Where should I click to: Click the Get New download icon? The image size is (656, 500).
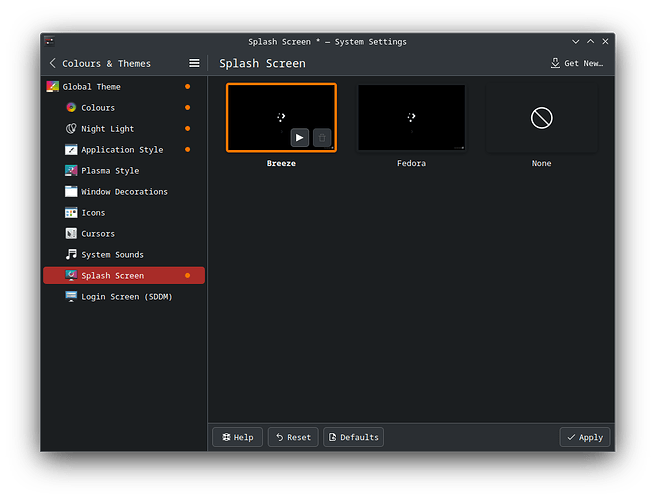pyautogui.click(x=555, y=63)
